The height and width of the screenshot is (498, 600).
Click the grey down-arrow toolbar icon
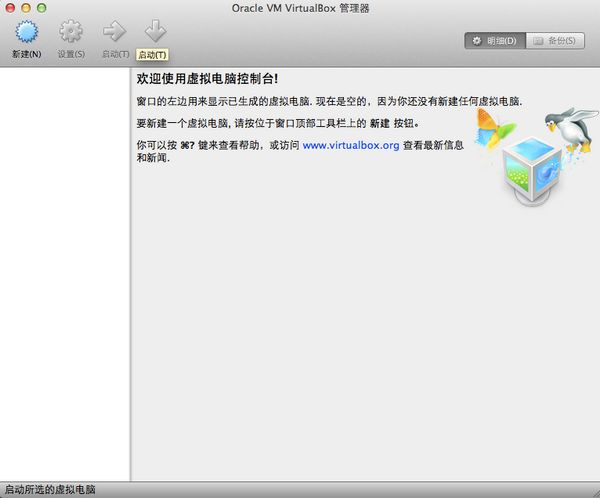[155, 31]
